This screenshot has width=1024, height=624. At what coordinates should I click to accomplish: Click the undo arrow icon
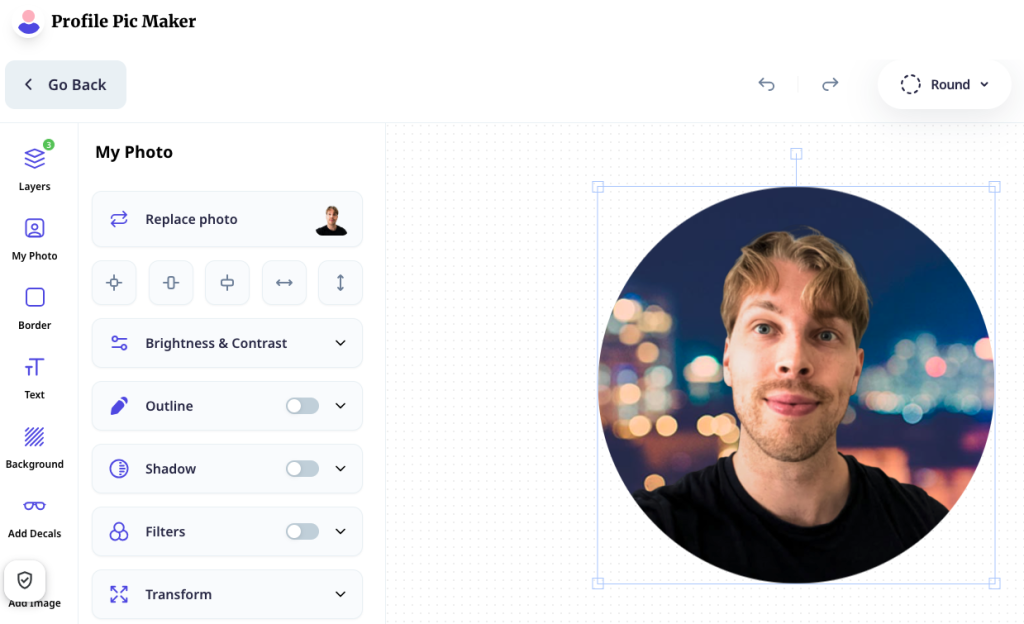[767, 84]
